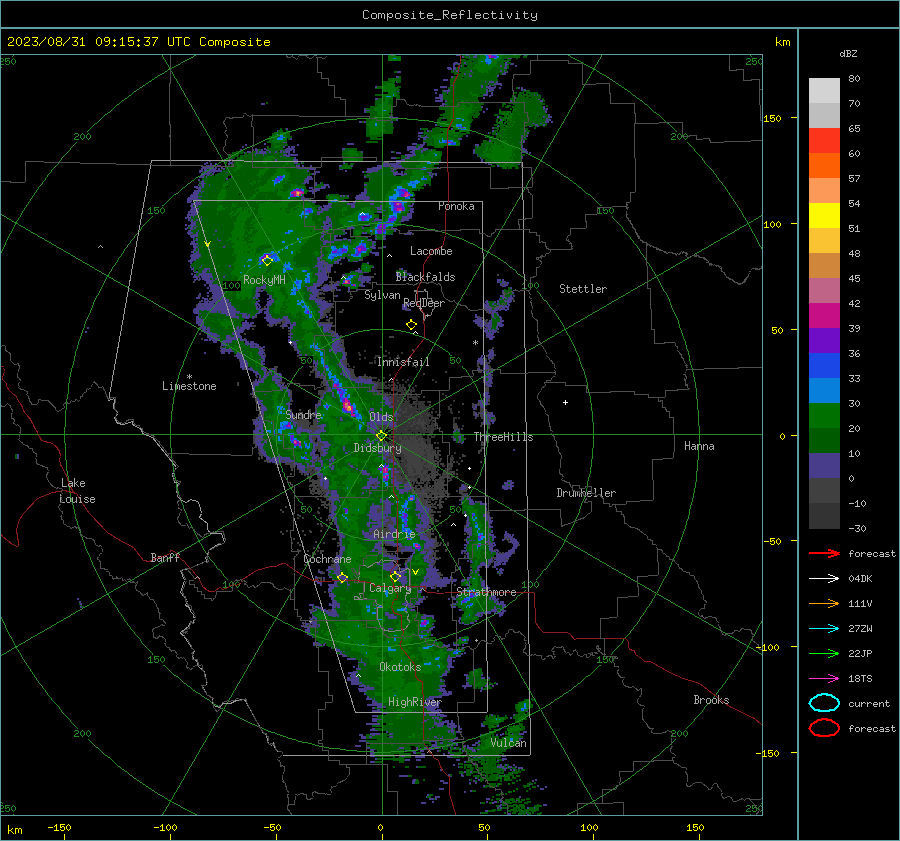
Task: Click the Banff label
Action: coord(165,557)
